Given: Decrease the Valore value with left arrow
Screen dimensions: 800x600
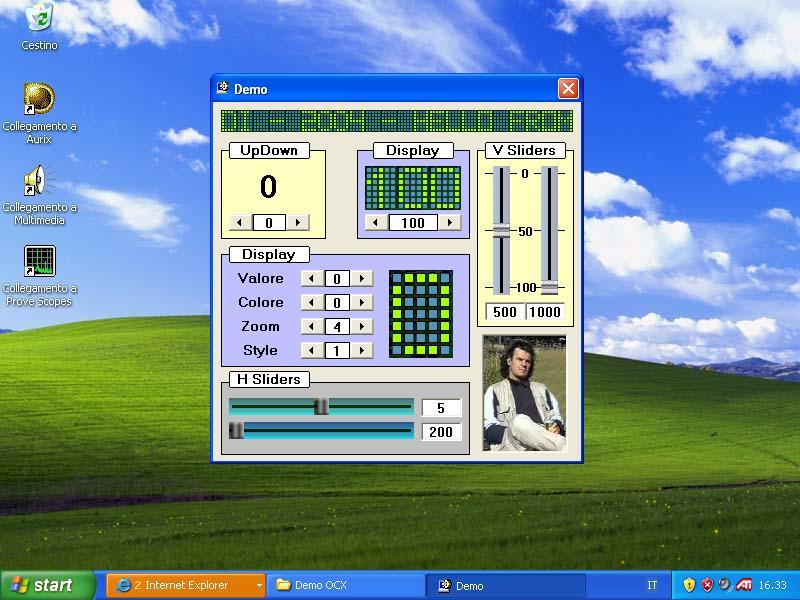Looking at the screenshot, I should click(311, 279).
